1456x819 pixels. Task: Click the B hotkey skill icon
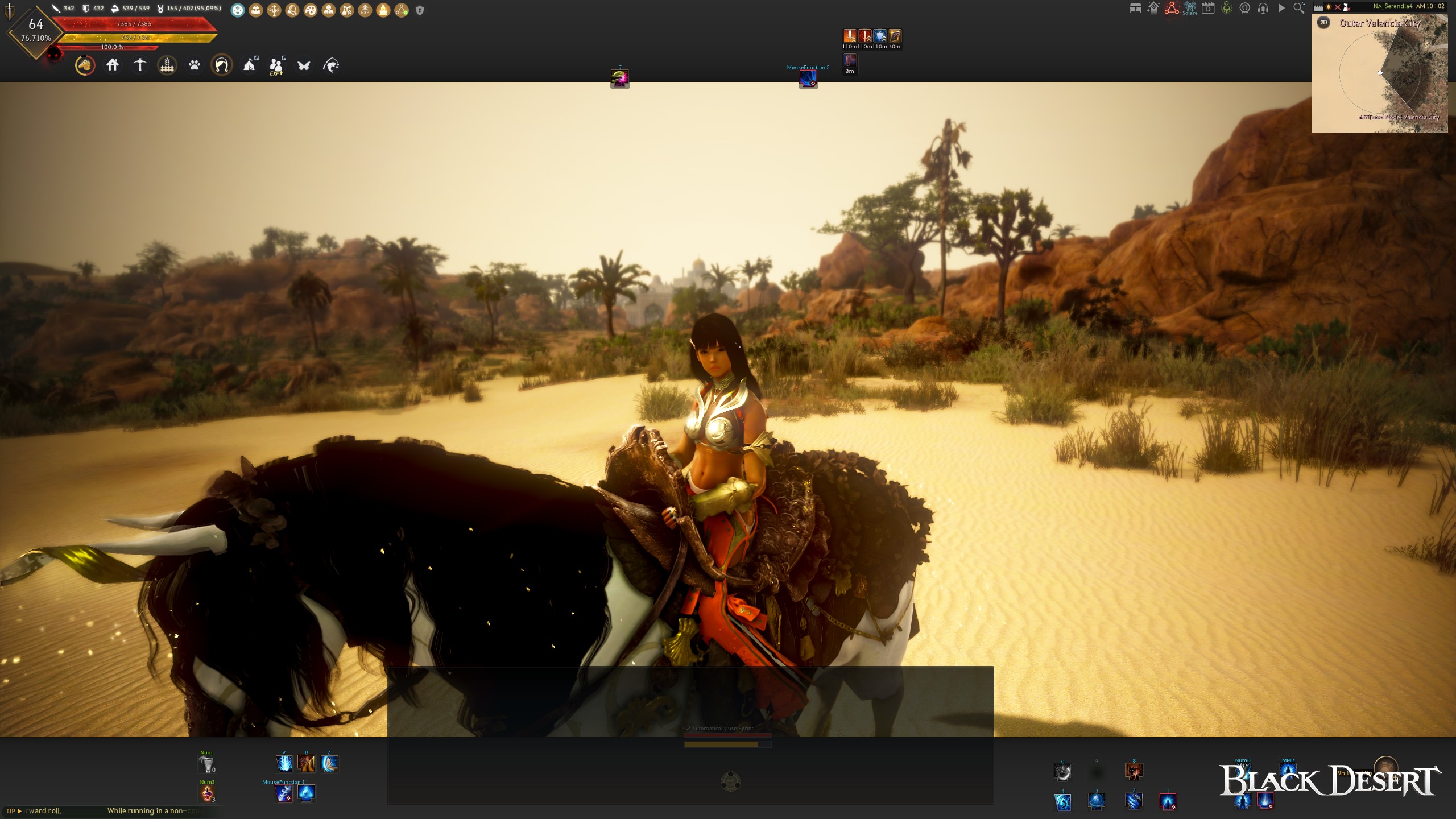(x=307, y=763)
